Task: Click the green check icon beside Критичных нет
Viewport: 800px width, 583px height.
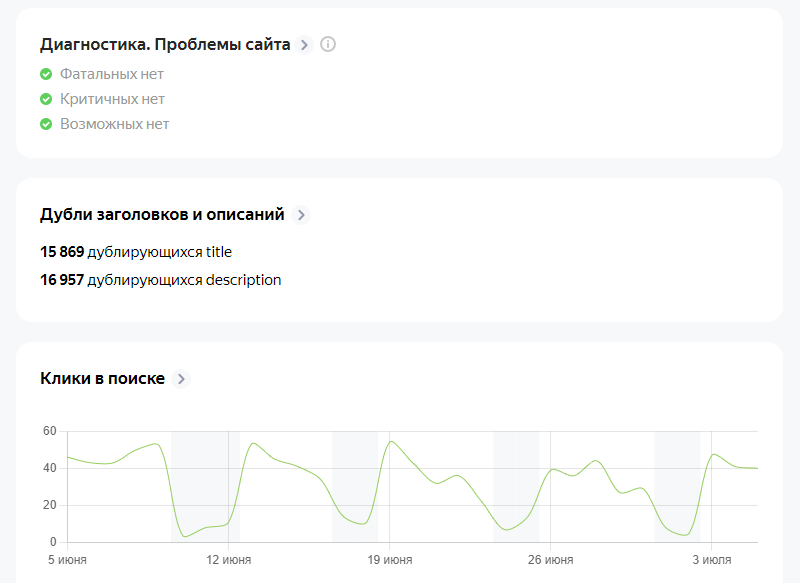Action: [46, 99]
